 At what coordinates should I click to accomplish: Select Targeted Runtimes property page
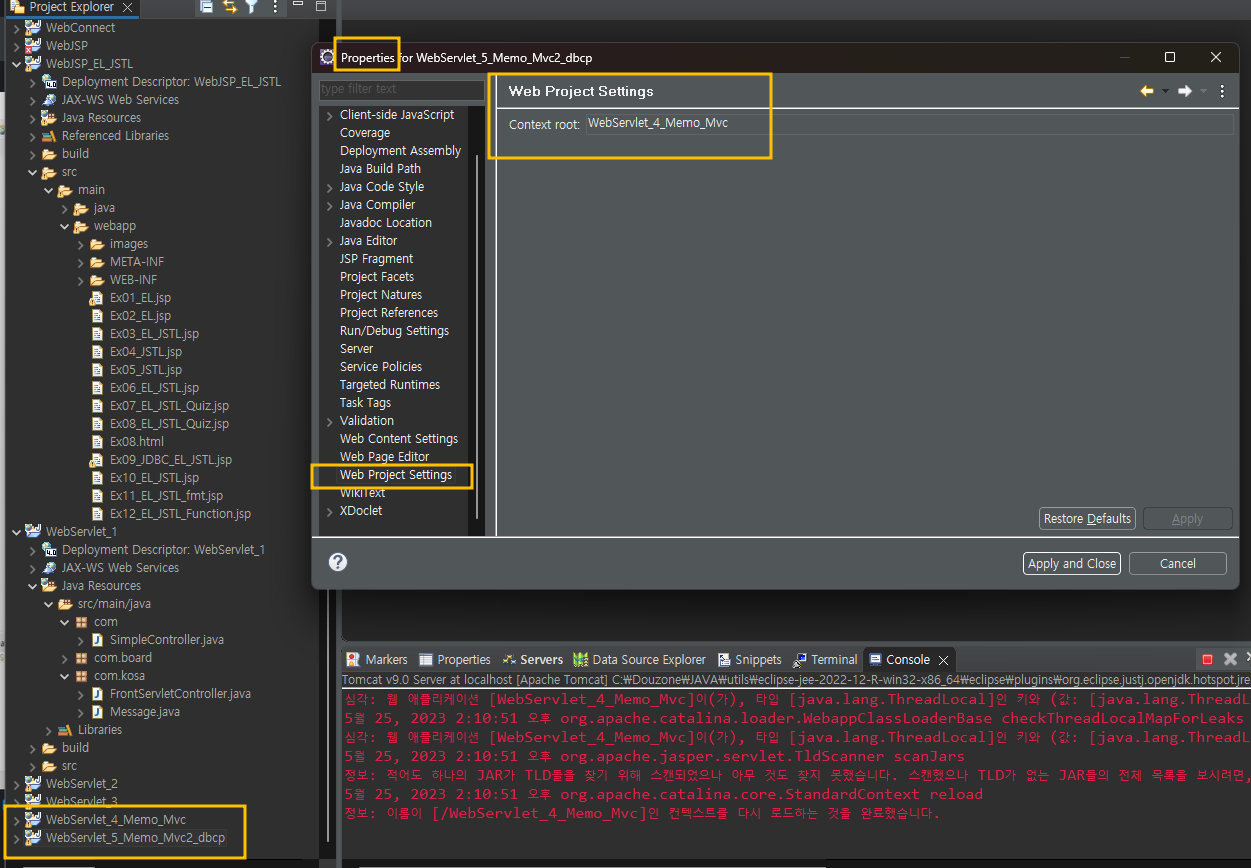390,385
